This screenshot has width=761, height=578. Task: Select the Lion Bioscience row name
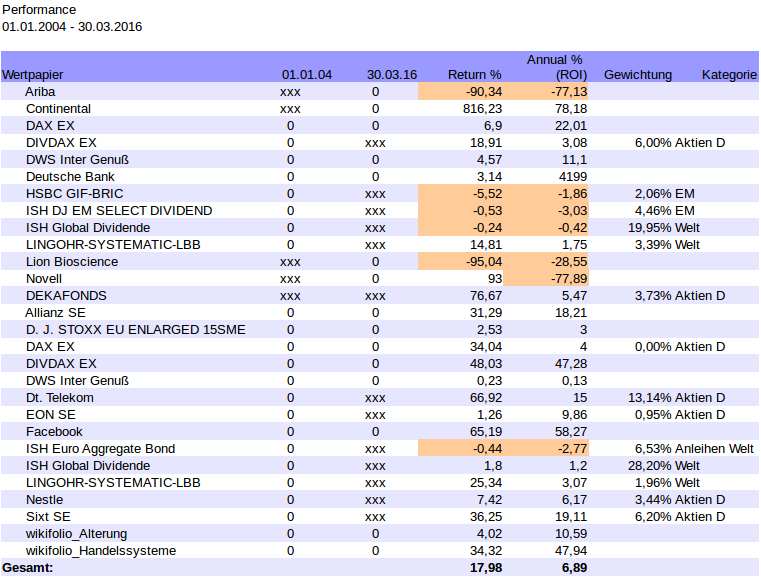[72, 262]
